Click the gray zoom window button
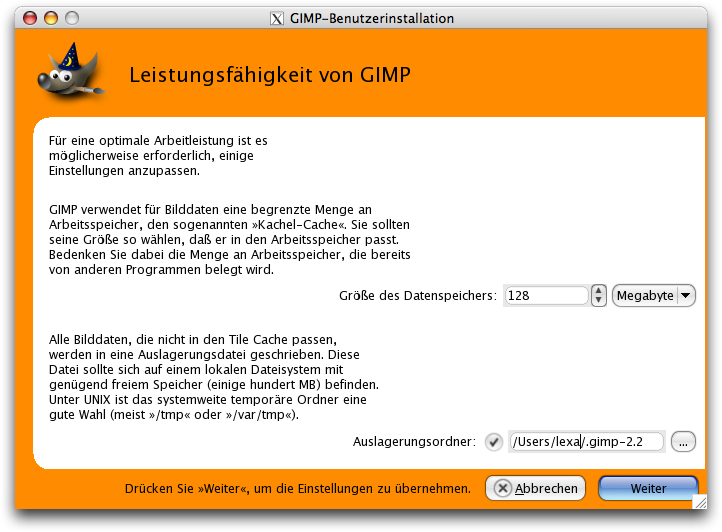The height and width of the screenshot is (532, 722). click(x=72, y=18)
